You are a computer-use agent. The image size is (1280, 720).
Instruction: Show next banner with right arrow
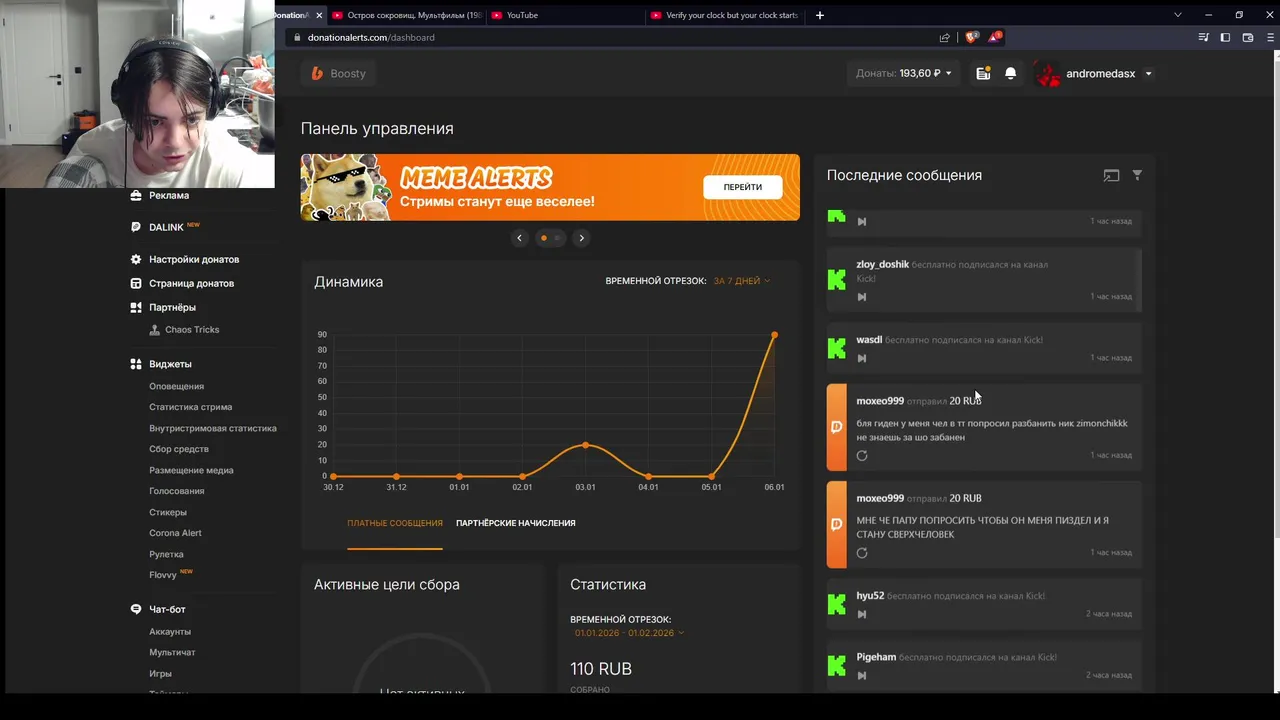[x=581, y=238]
